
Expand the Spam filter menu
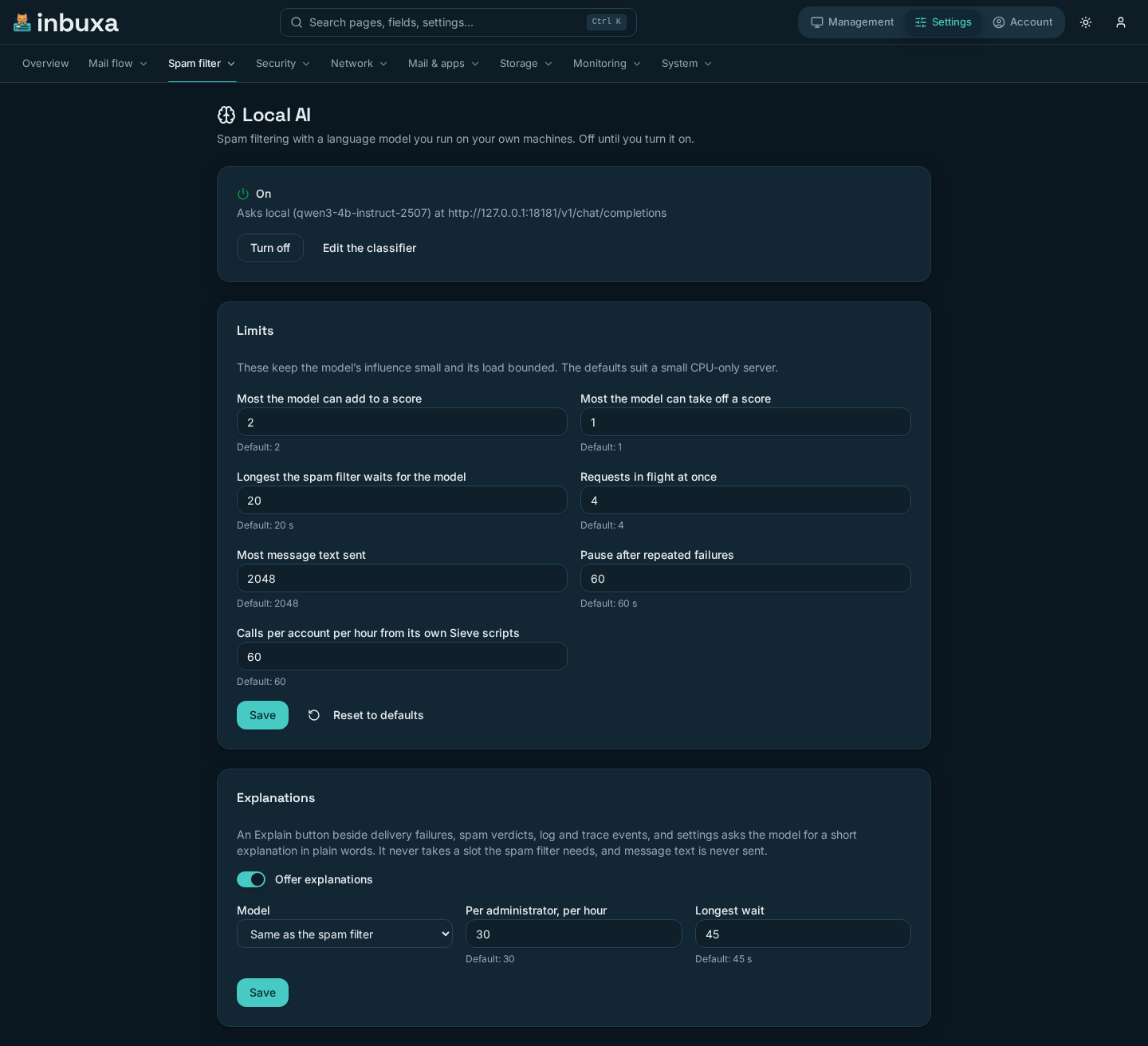202,64
